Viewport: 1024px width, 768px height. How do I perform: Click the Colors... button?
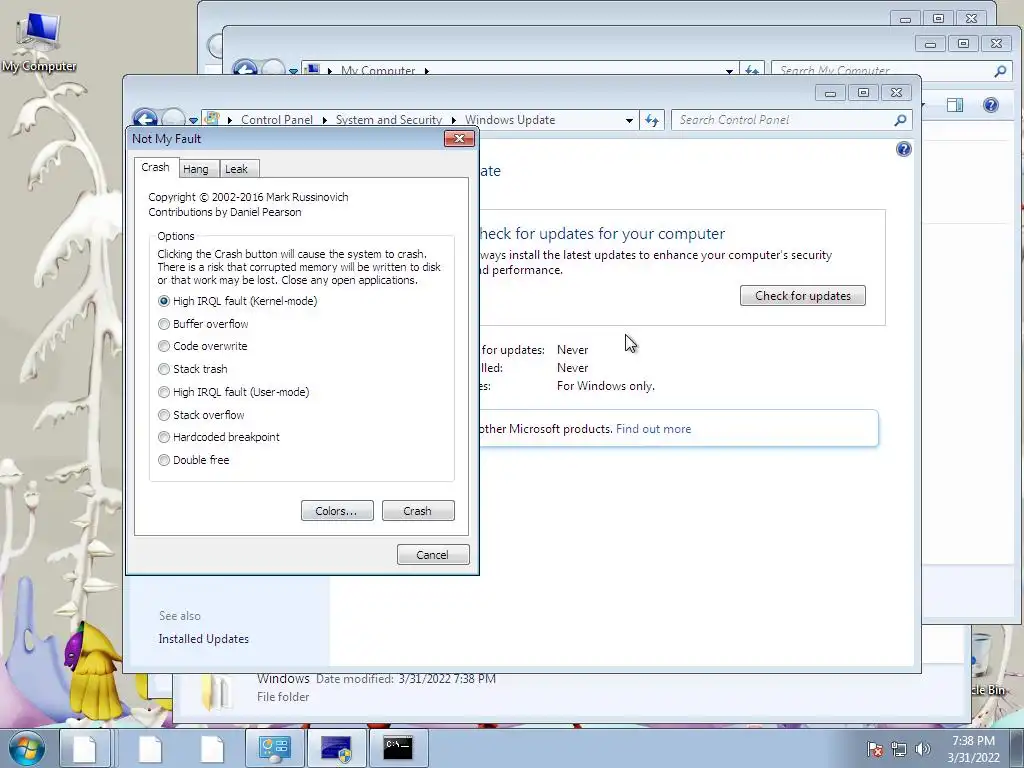click(337, 511)
